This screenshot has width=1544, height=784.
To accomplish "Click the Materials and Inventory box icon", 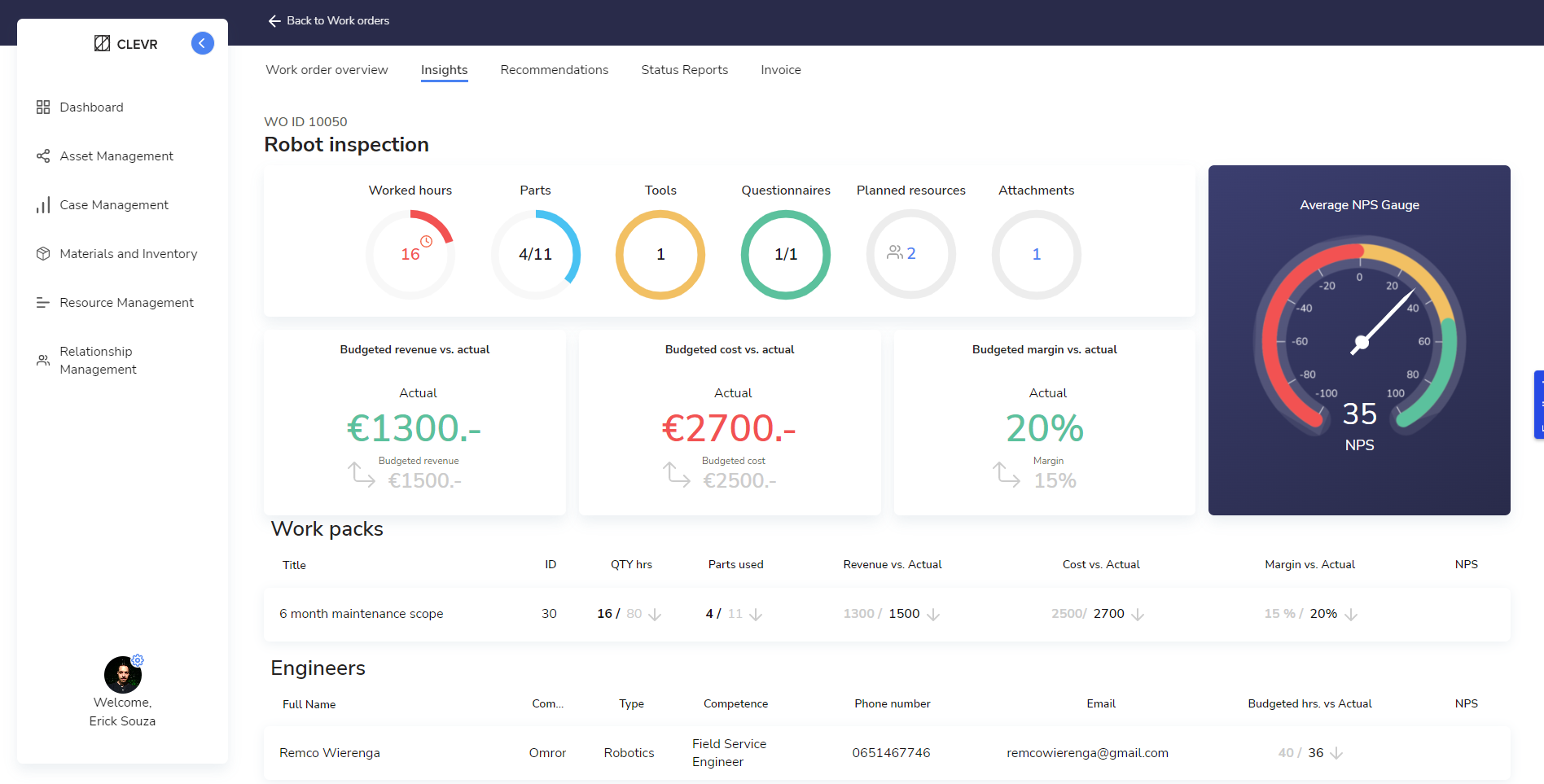I will [42, 253].
